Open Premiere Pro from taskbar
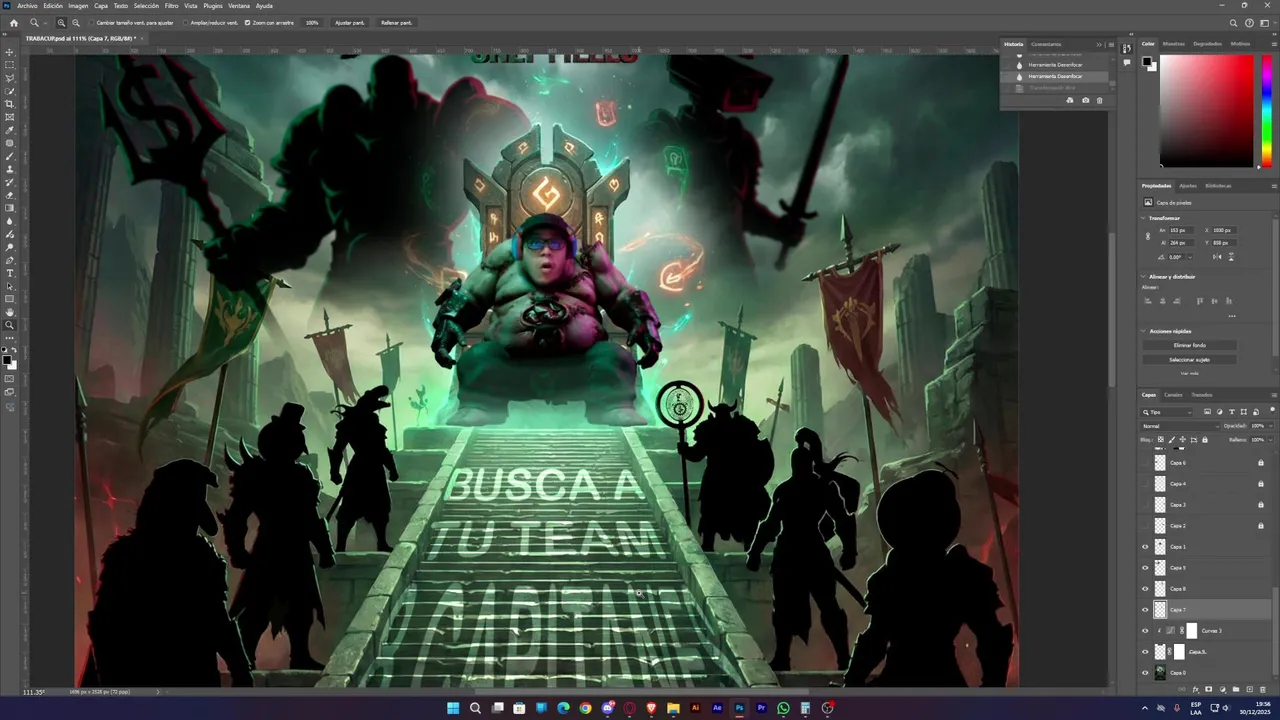This screenshot has width=1280, height=720. (761, 708)
